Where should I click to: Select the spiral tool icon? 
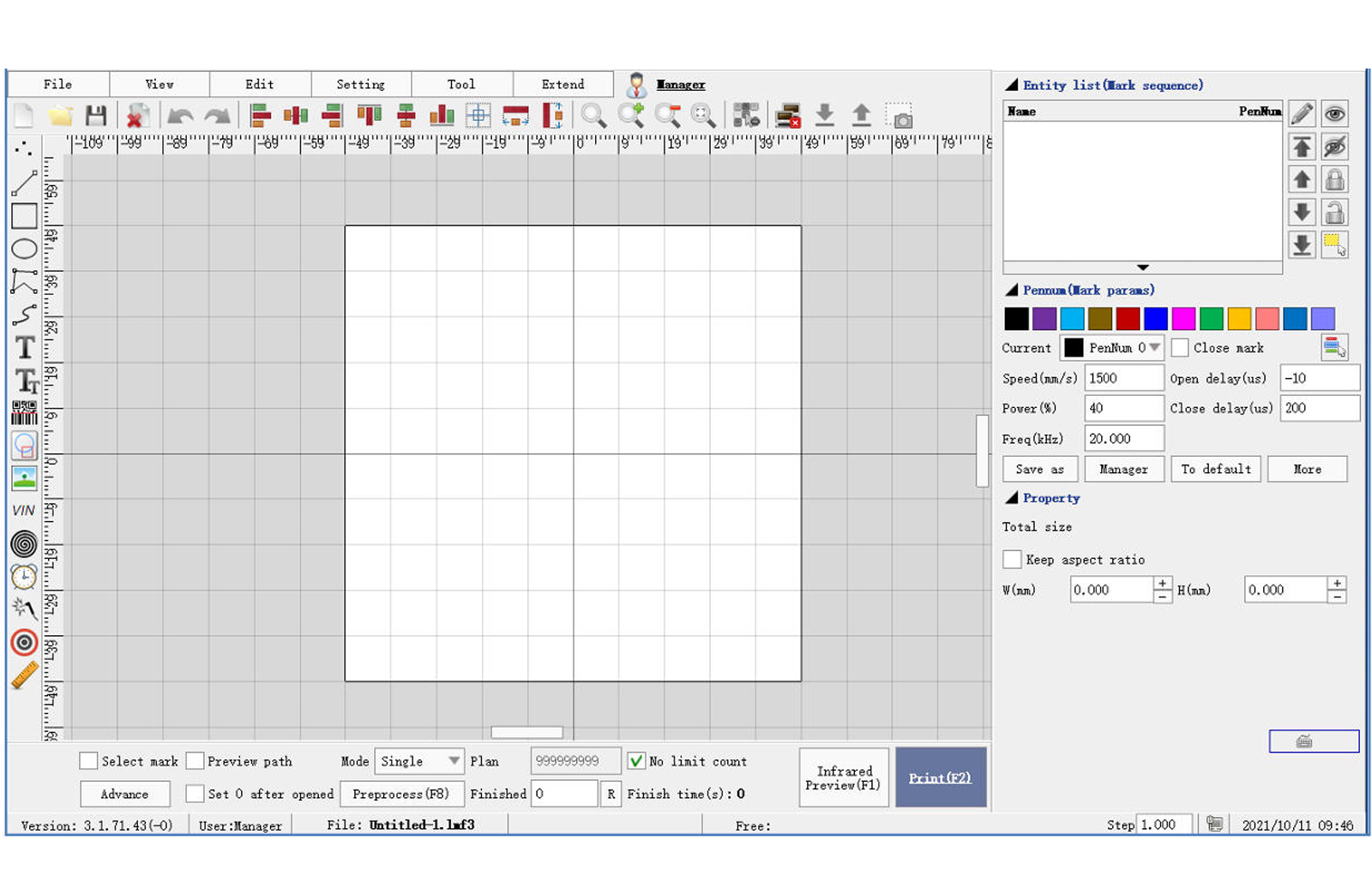click(24, 543)
